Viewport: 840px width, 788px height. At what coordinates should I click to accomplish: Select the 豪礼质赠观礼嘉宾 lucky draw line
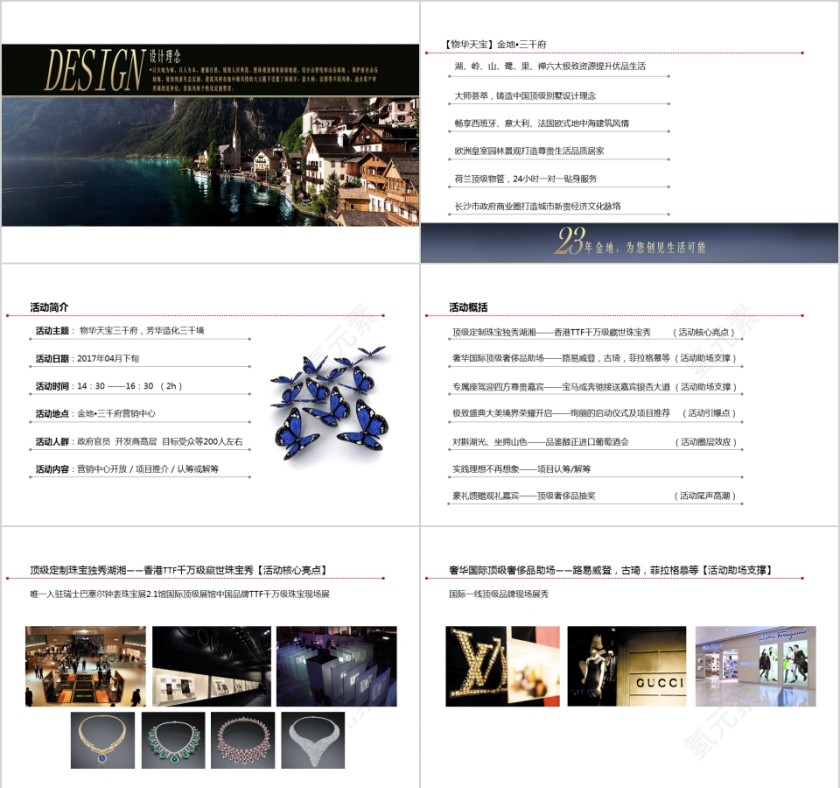(x=523, y=495)
